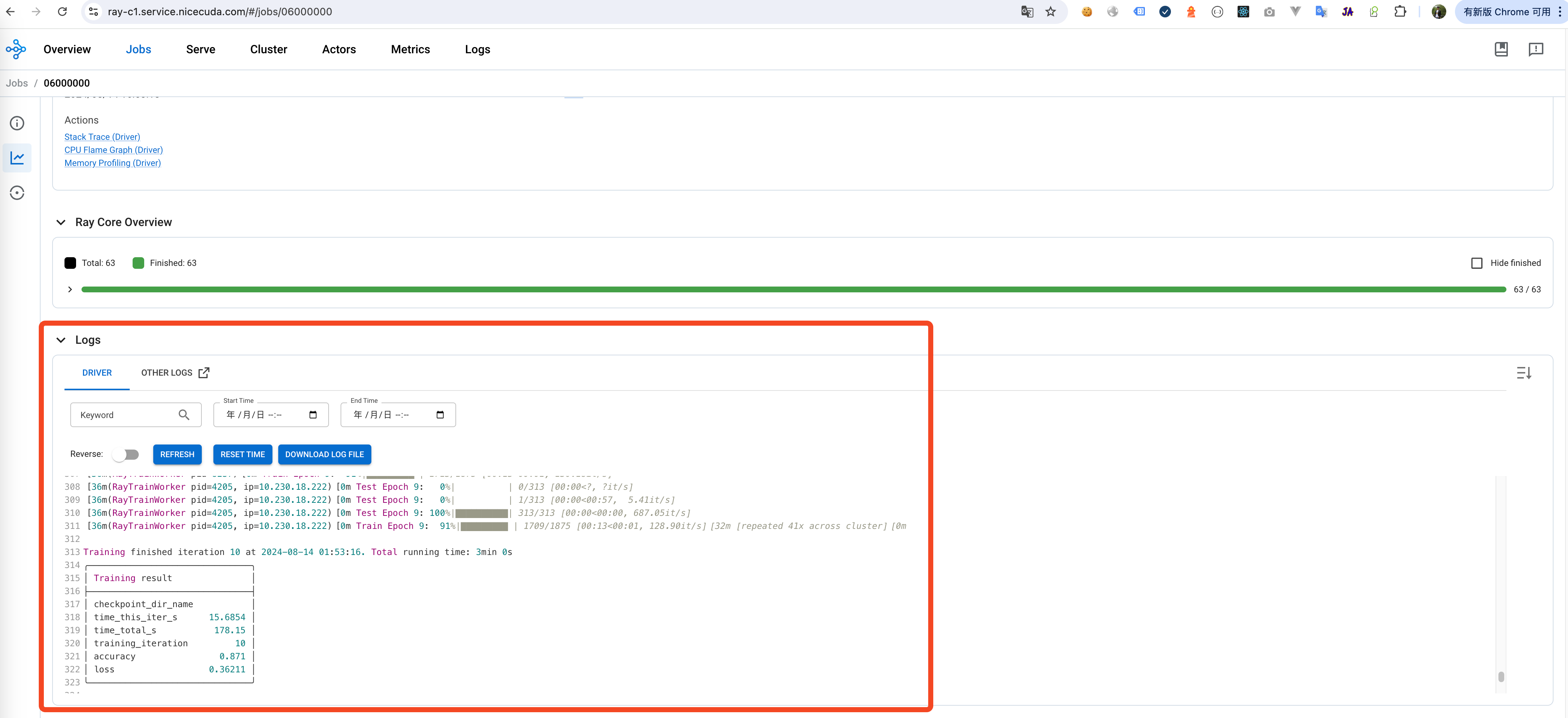Open the documentation book icon
This screenshot has width=1568, height=718.
1501,49
